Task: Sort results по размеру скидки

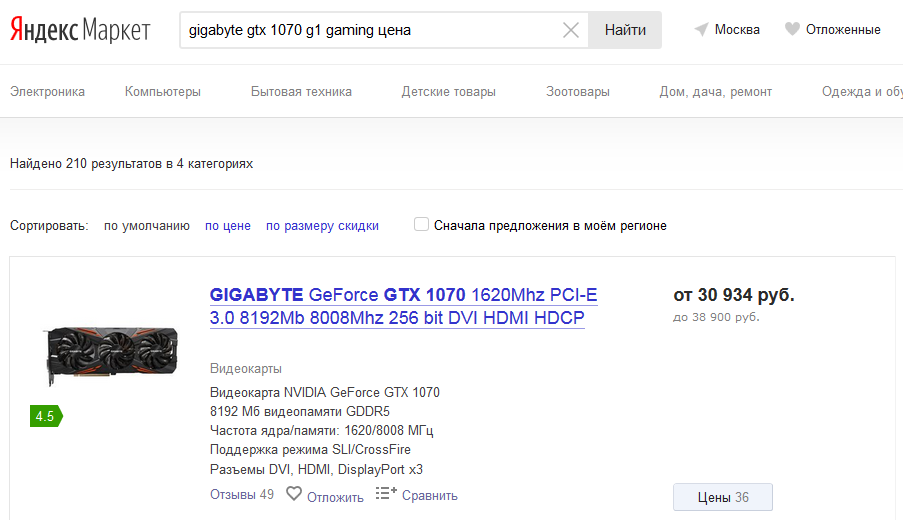Action: (x=322, y=226)
